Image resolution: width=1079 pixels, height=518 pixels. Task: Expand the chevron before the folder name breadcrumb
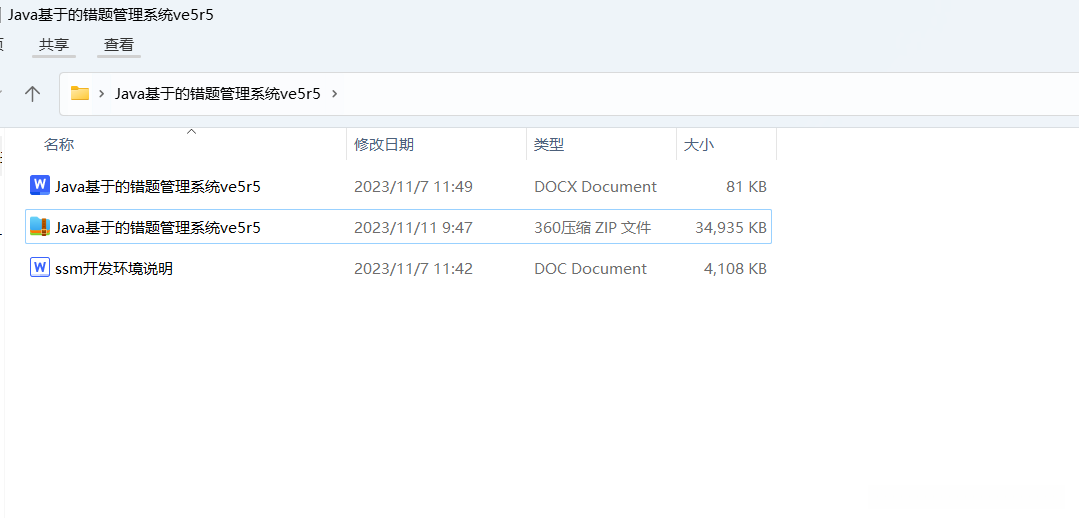point(102,94)
